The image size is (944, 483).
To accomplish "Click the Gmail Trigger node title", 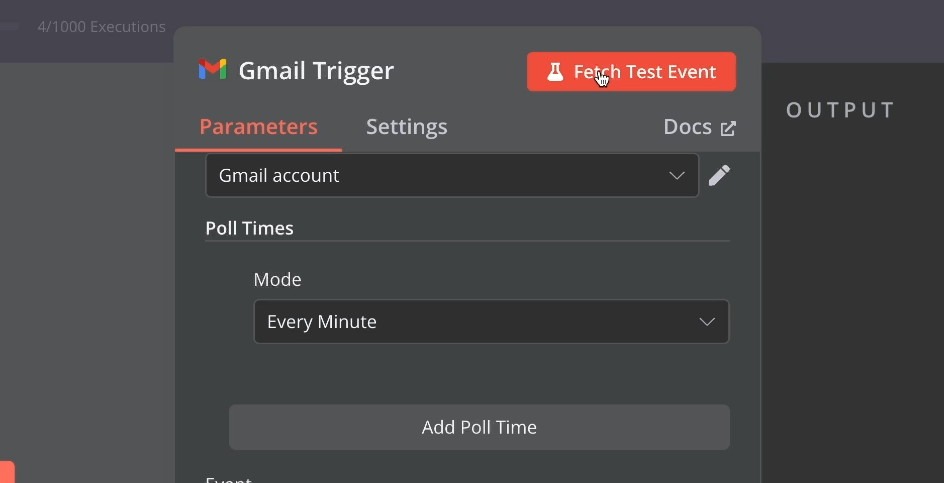I will [316, 71].
